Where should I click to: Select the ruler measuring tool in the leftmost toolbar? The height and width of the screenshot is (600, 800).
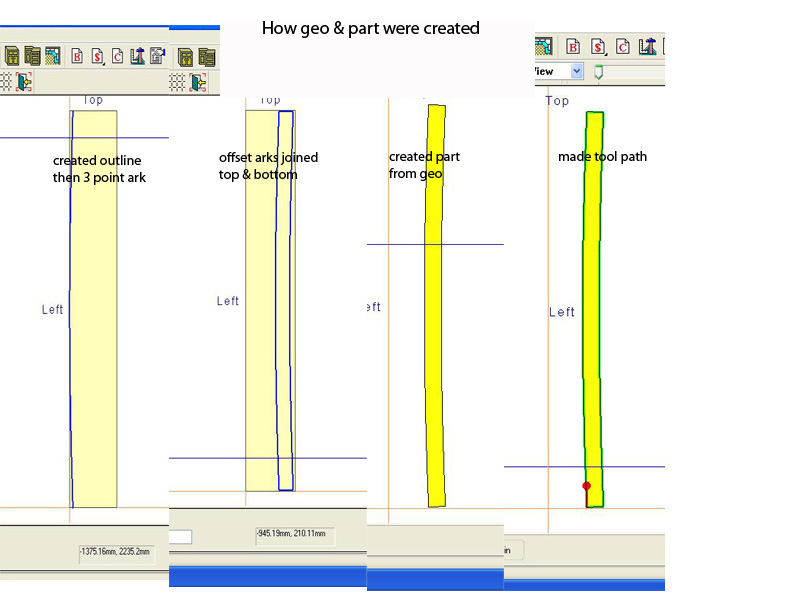click(138, 55)
